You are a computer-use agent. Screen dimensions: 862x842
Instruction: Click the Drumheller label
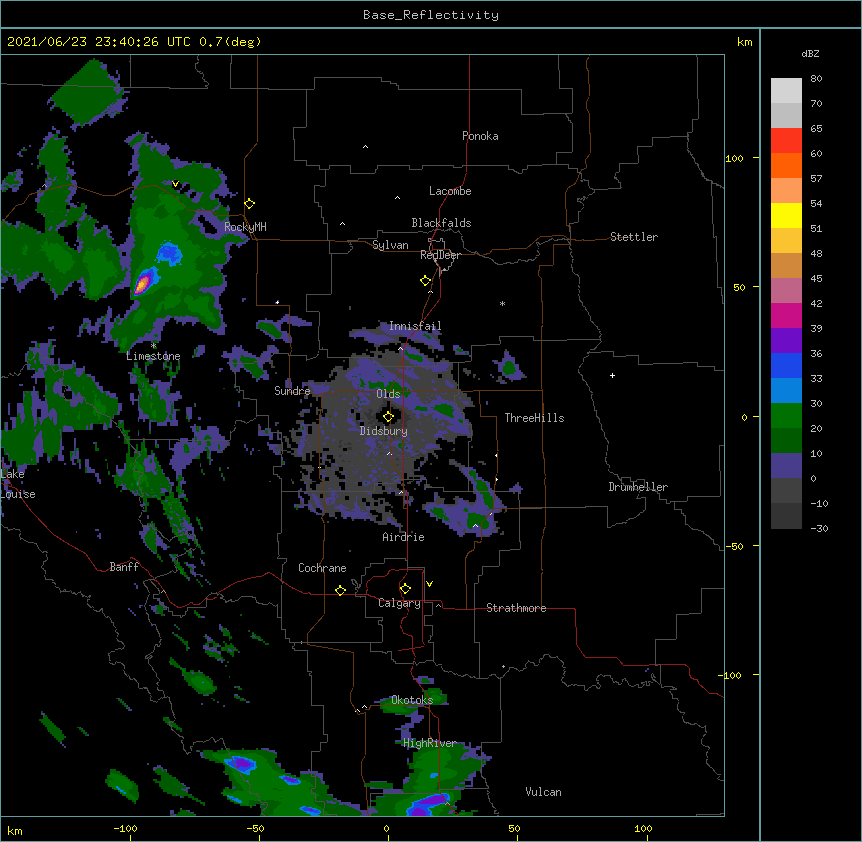click(638, 487)
